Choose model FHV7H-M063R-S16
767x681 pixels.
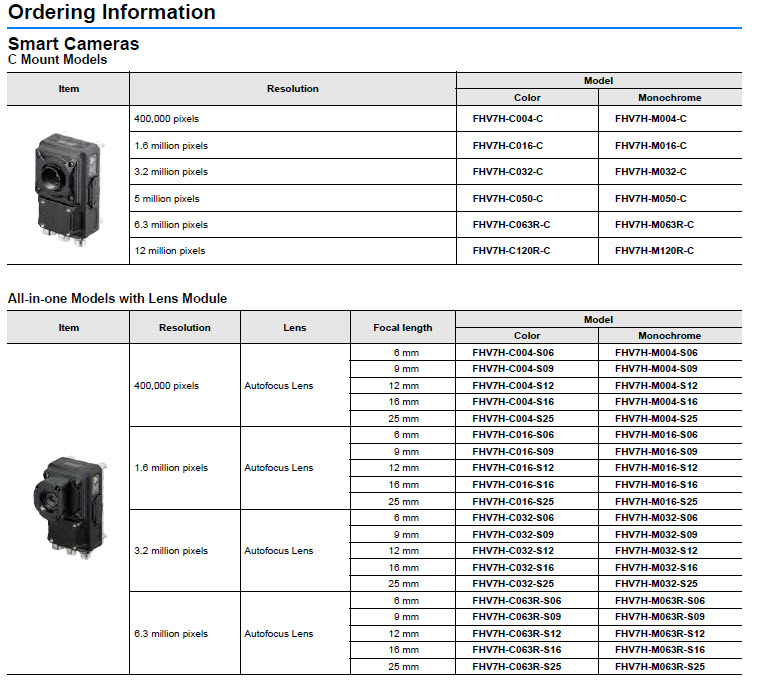point(659,650)
